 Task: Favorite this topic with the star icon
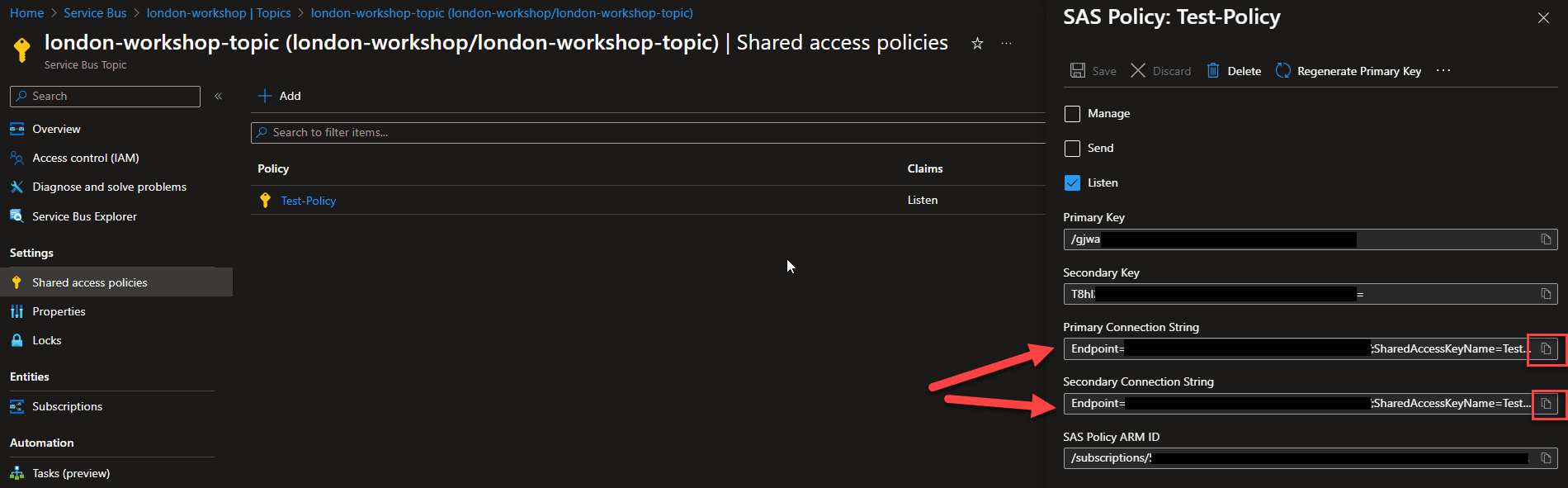pos(977,44)
